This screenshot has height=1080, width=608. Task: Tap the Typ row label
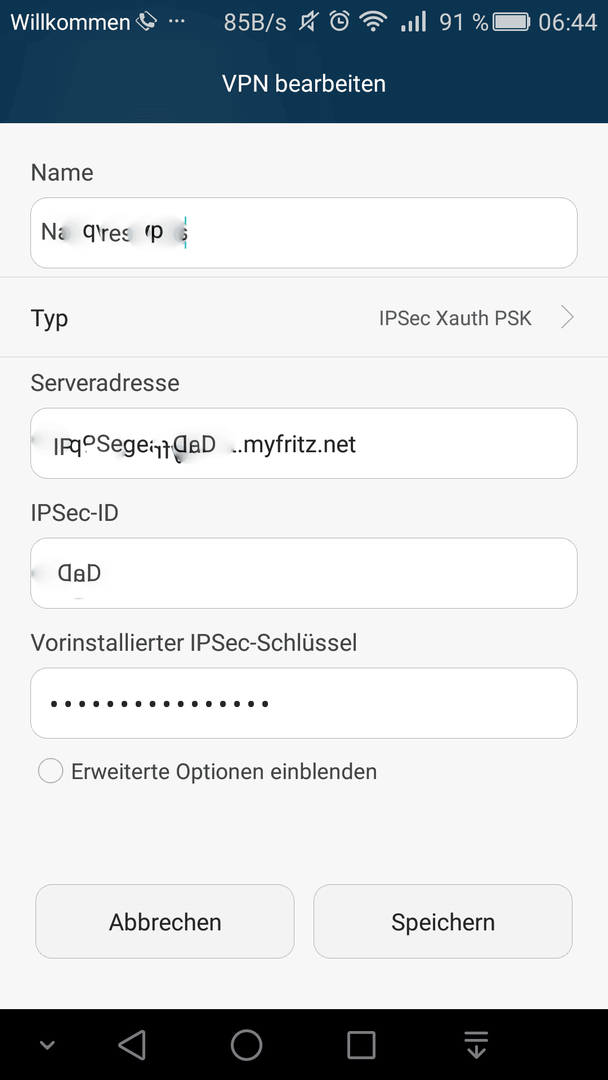pos(49,319)
